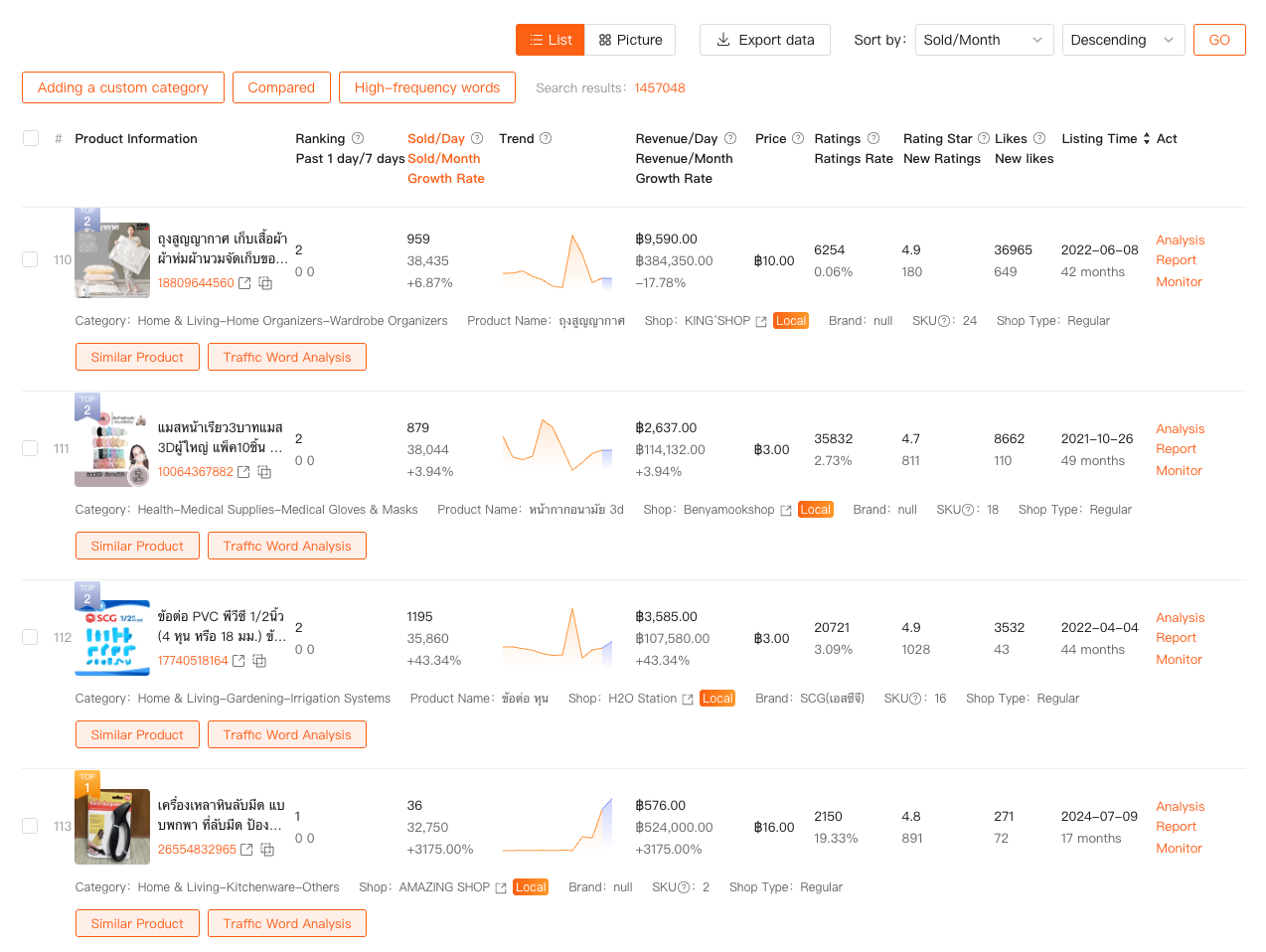Click the trend sparkline chart for row 112
The width and height of the screenshot is (1266, 952).
coord(557,637)
